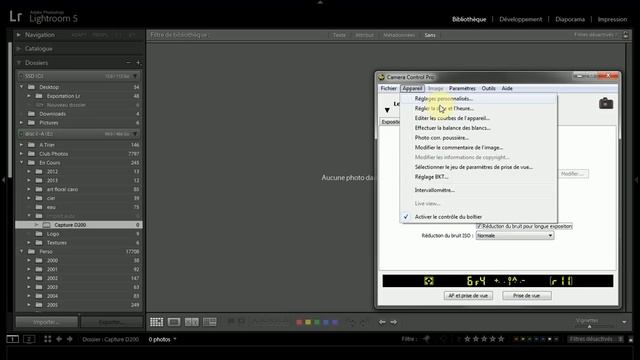Click the Club Photos folder icon

[31, 154]
